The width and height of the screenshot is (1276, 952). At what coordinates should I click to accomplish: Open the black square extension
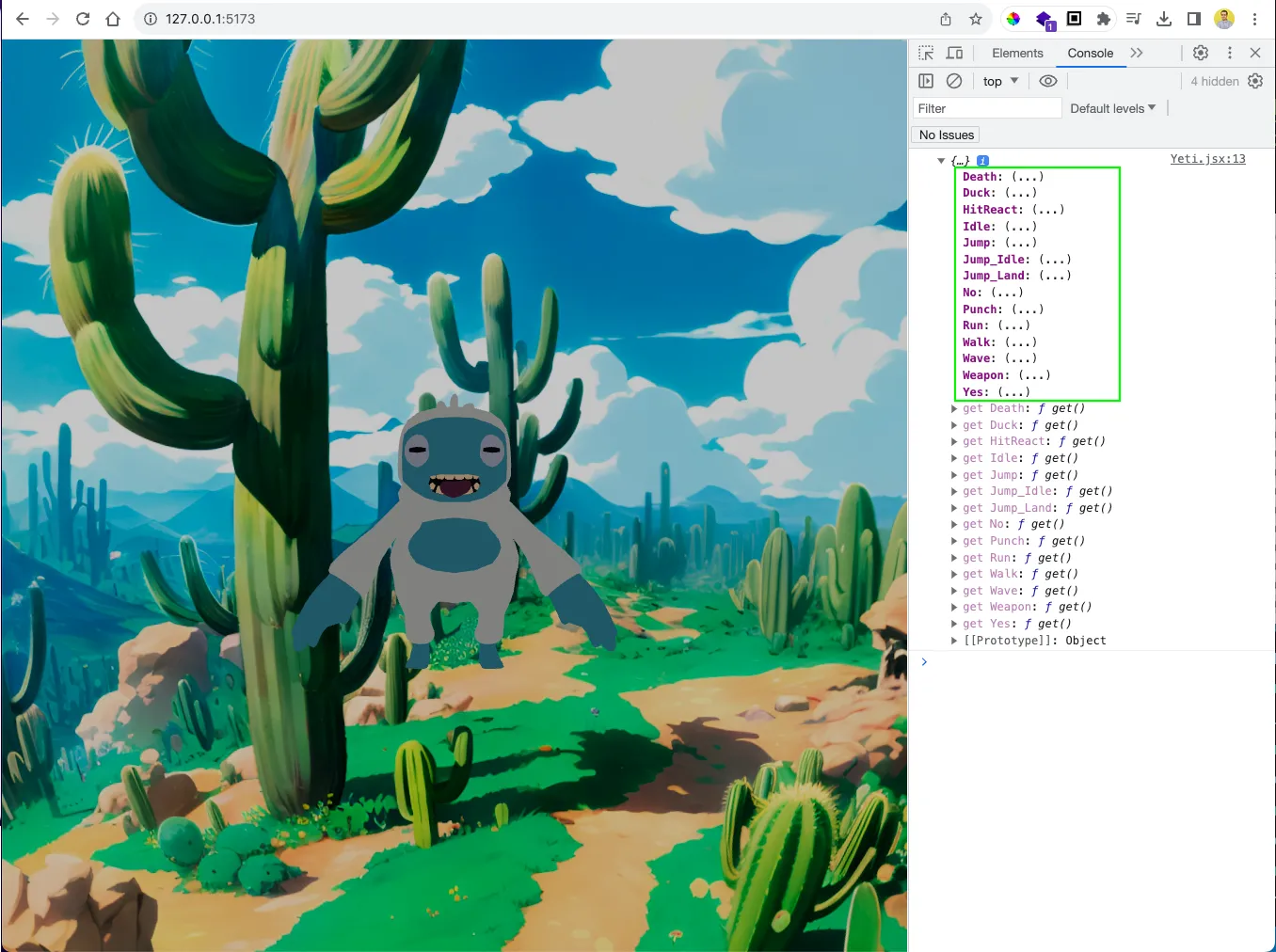point(1074,19)
